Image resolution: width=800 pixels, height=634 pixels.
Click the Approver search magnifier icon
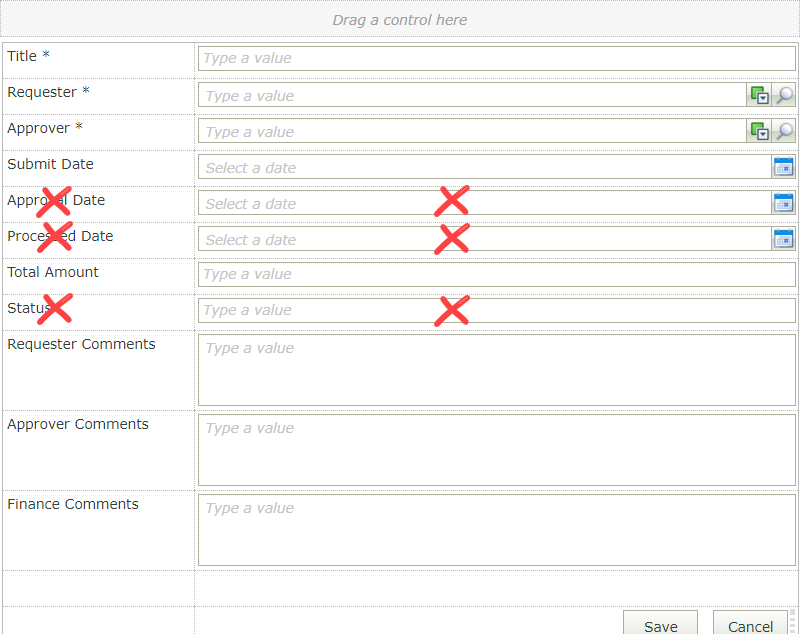pyautogui.click(x=785, y=131)
